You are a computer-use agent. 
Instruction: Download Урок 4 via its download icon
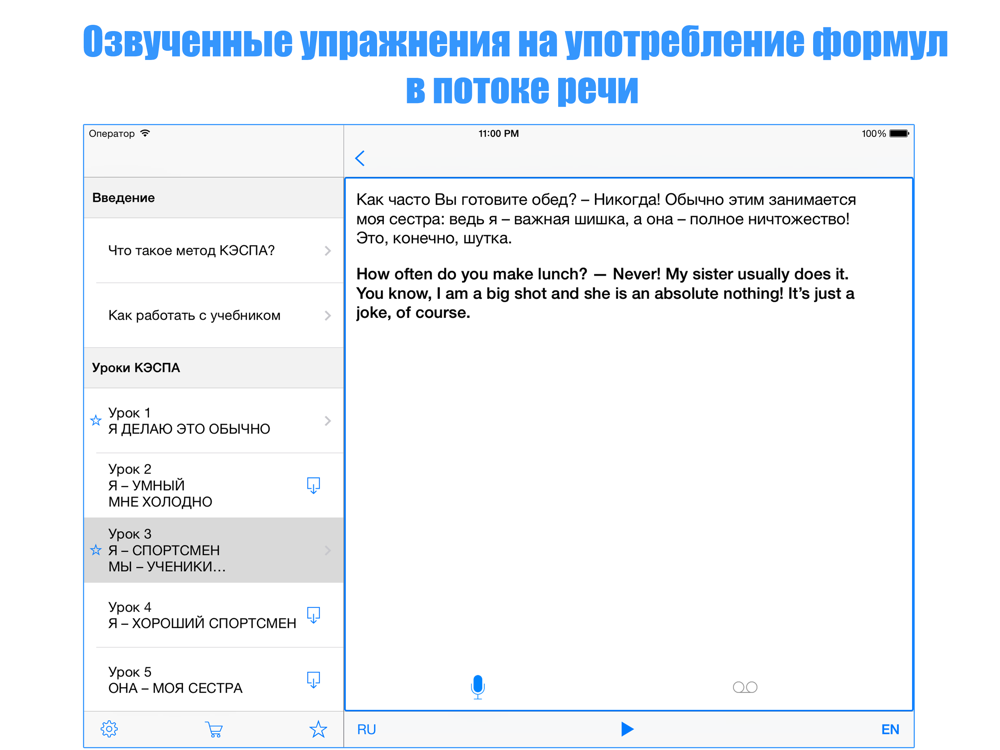(x=313, y=615)
